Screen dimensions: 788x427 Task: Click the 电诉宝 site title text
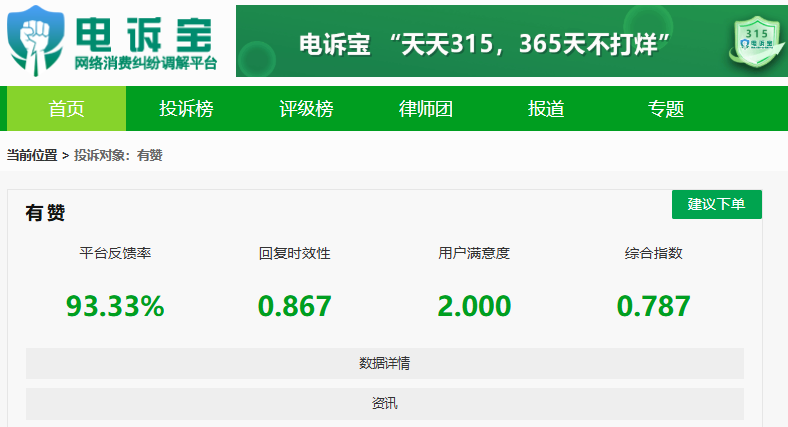tap(144, 35)
